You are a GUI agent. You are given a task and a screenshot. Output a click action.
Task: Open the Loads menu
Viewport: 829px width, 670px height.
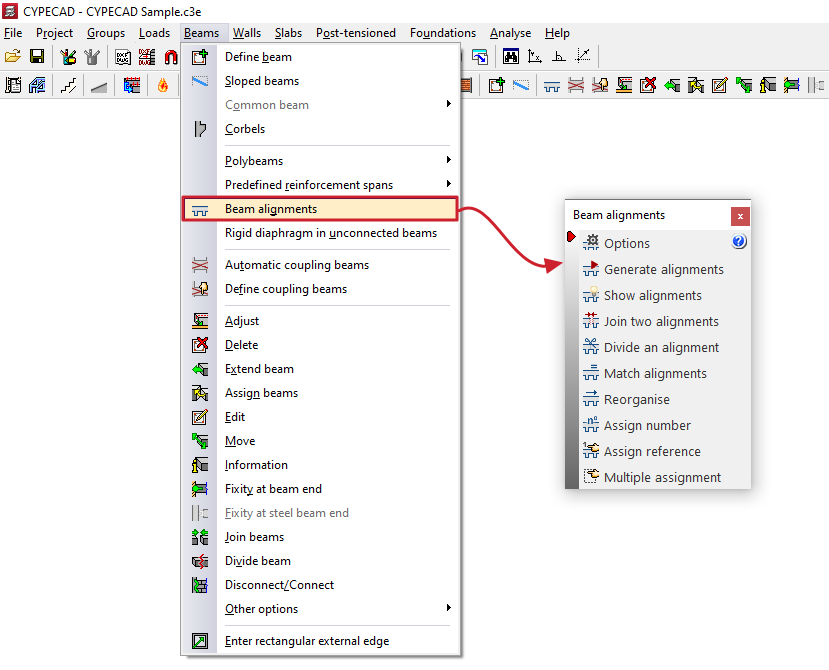154,33
